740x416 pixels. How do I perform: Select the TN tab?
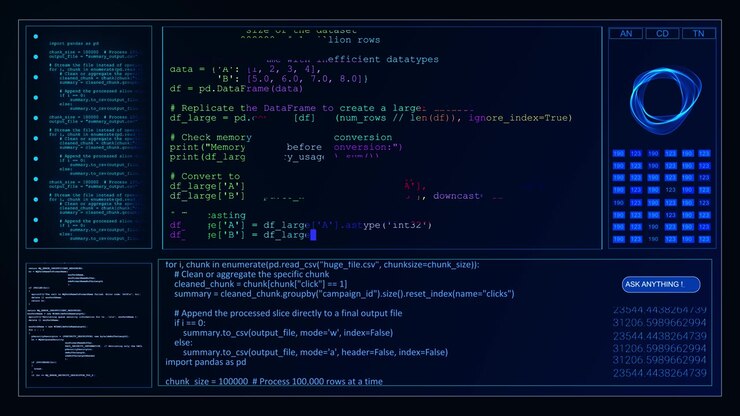coord(698,34)
